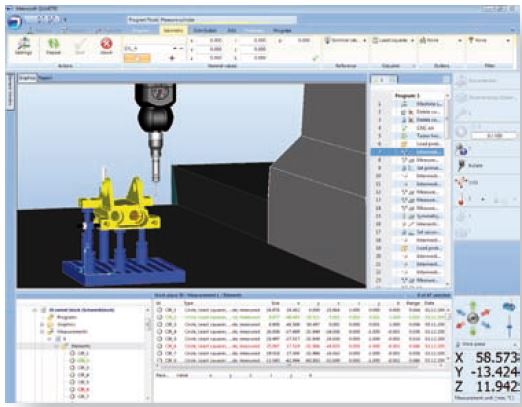Open the round application logo menu
The image size is (522, 407).
(x=14, y=22)
